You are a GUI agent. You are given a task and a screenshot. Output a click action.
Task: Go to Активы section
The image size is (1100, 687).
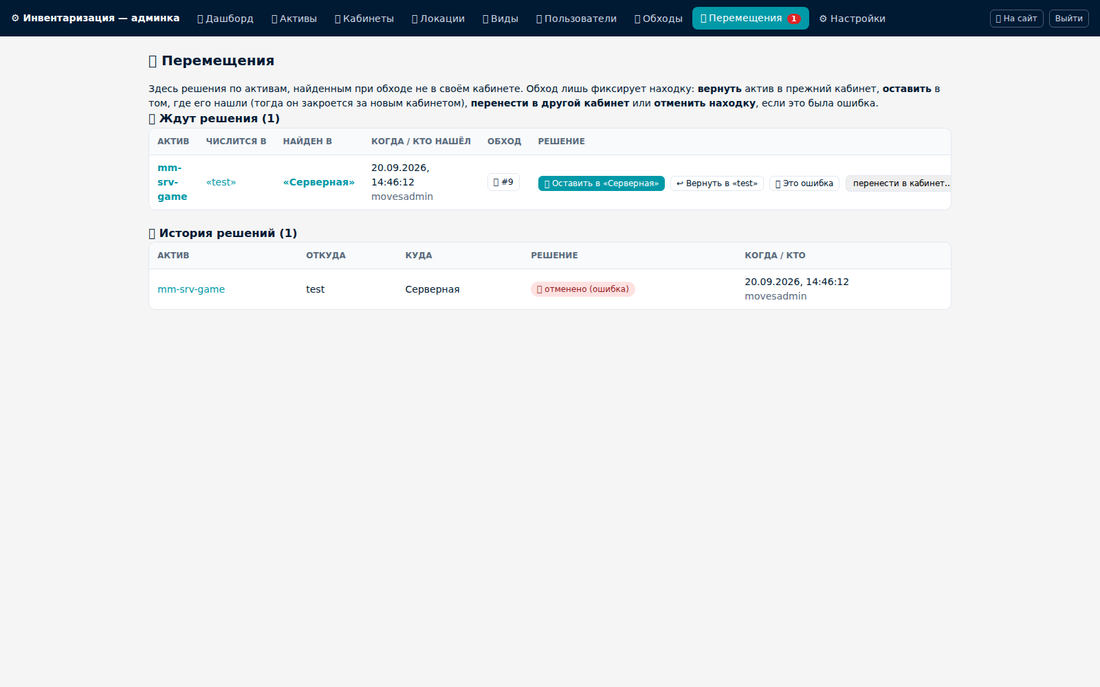tap(294, 18)
